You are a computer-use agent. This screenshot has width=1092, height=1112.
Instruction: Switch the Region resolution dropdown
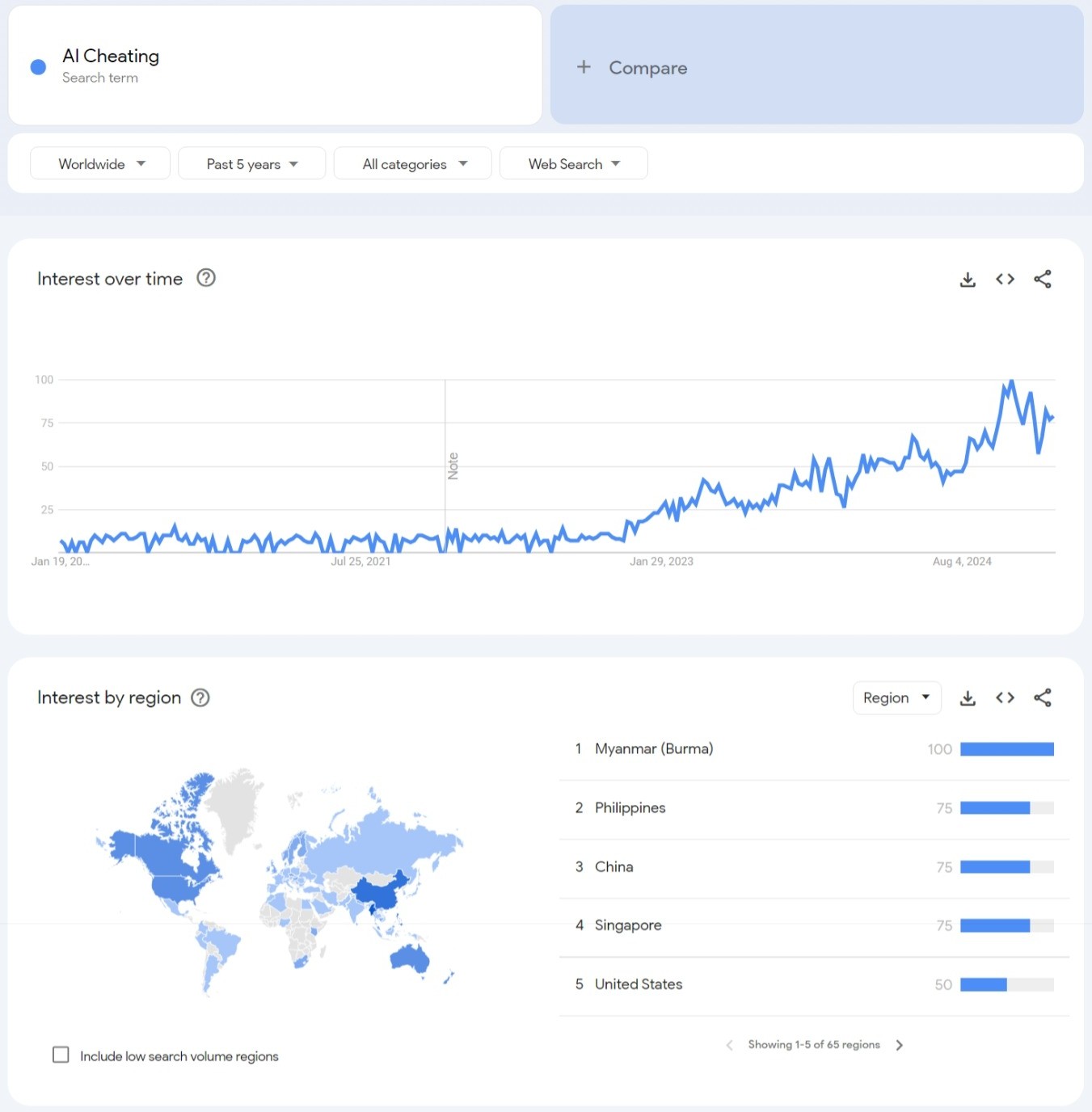pos(896,698)
